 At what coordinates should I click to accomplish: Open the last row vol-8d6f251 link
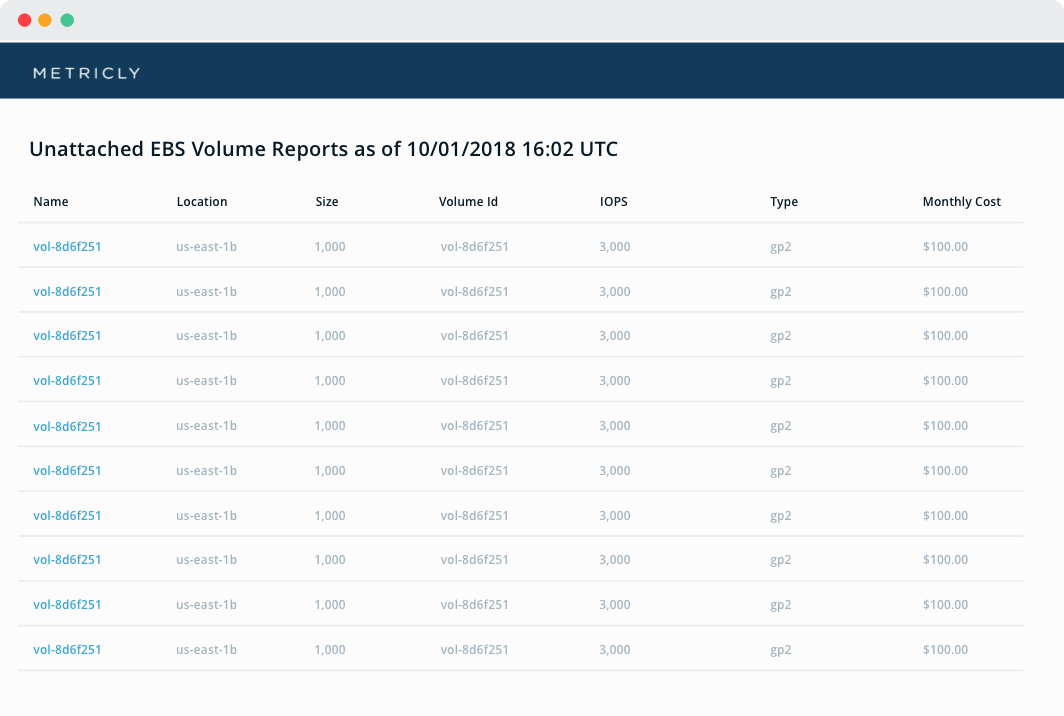pyautogui.click(x=67, y=649)
